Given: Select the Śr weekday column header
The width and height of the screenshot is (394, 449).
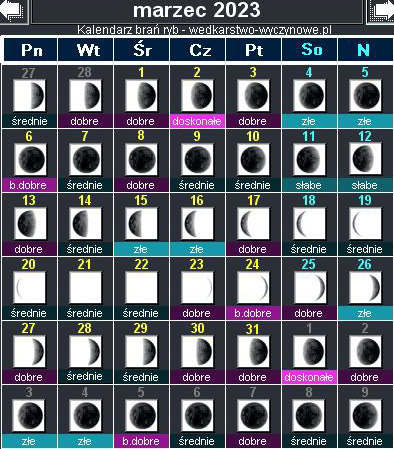Looking at the screenshot, I should coord(142,50).
